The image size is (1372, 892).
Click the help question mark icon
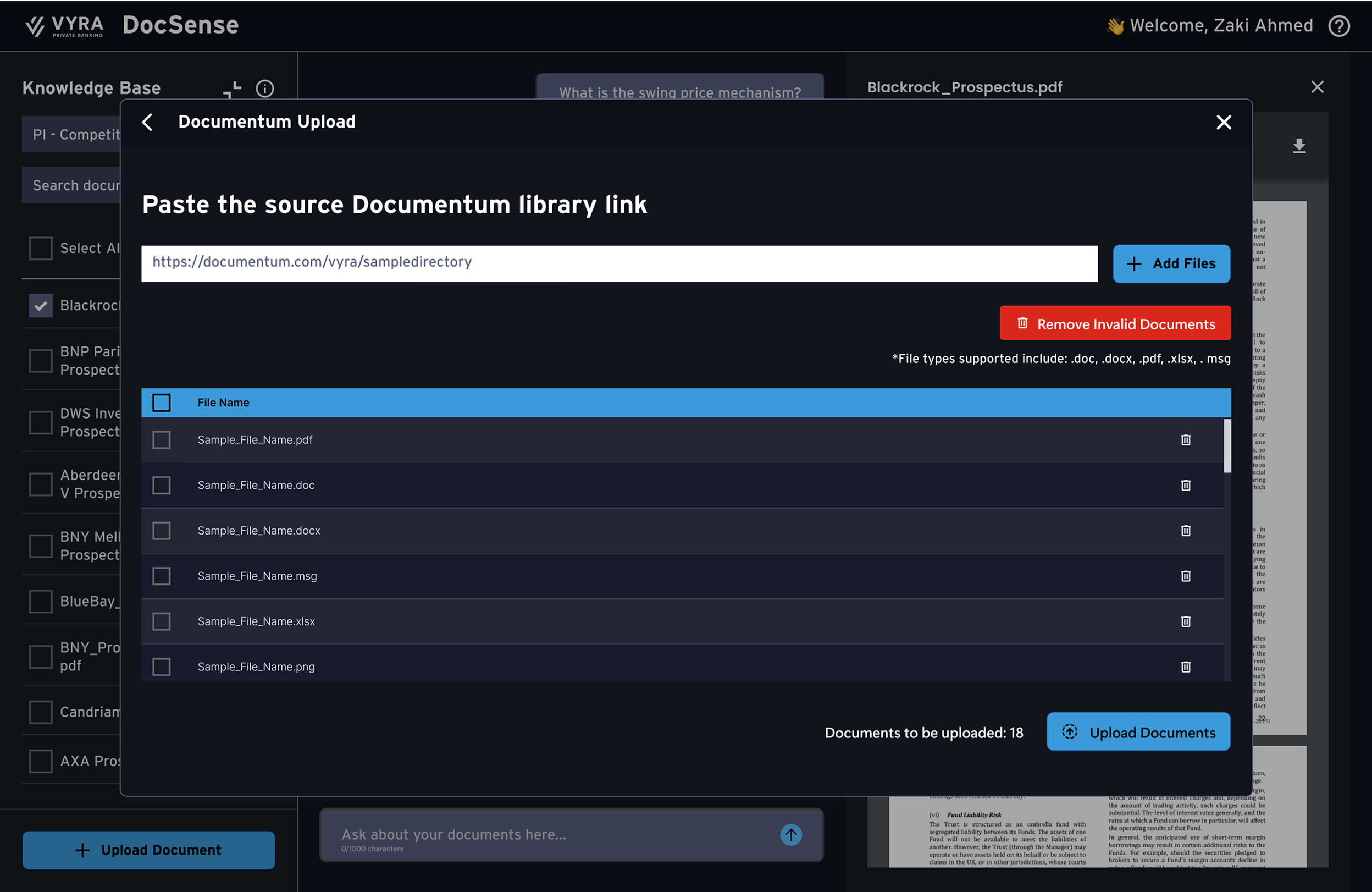[x=1339, y=26]
